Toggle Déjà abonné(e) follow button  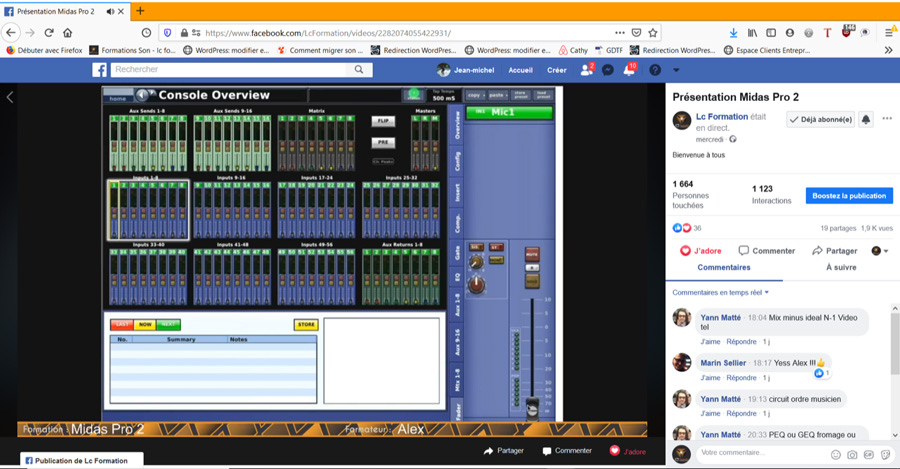820,119
